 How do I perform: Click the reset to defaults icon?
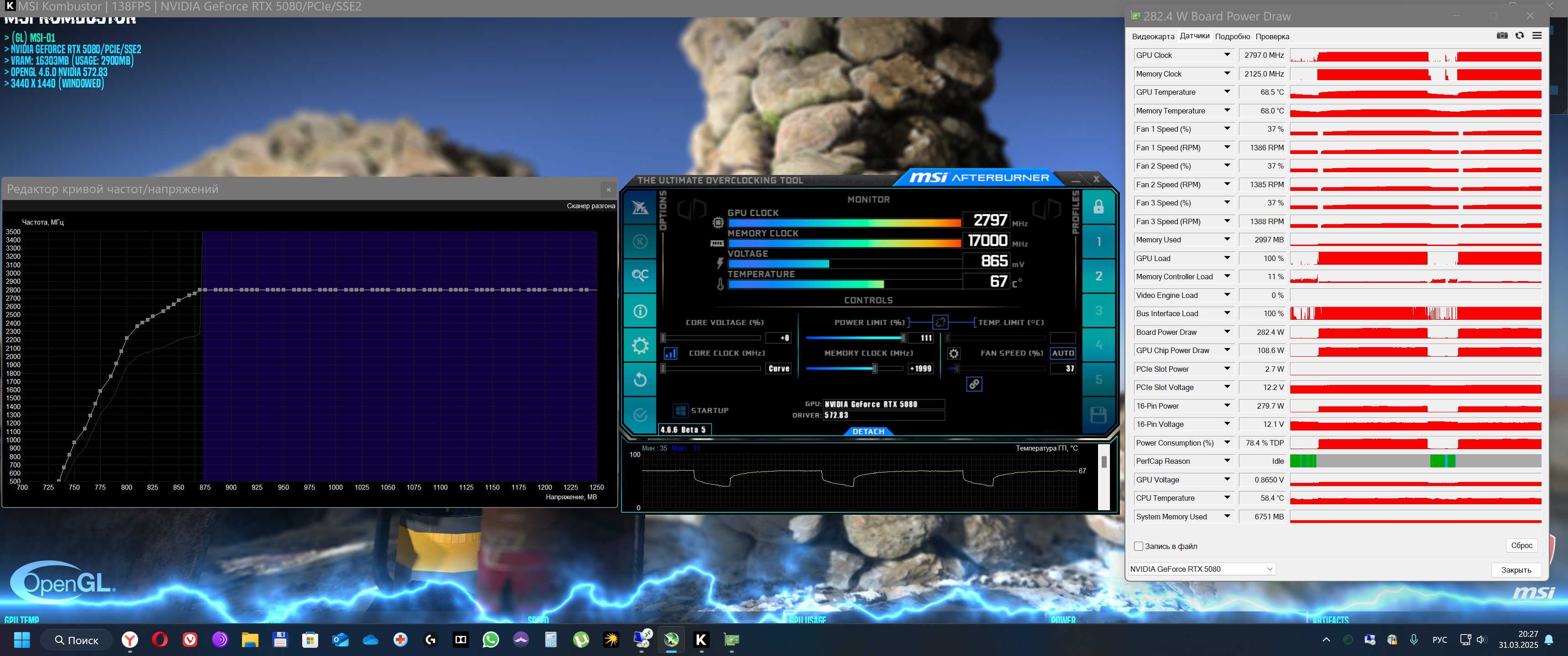[640, 380]
